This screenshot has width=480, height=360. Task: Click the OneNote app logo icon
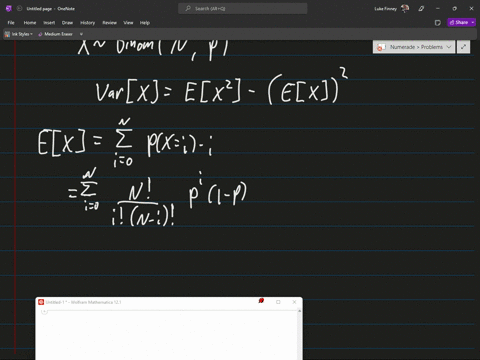(x=9, y=9)
